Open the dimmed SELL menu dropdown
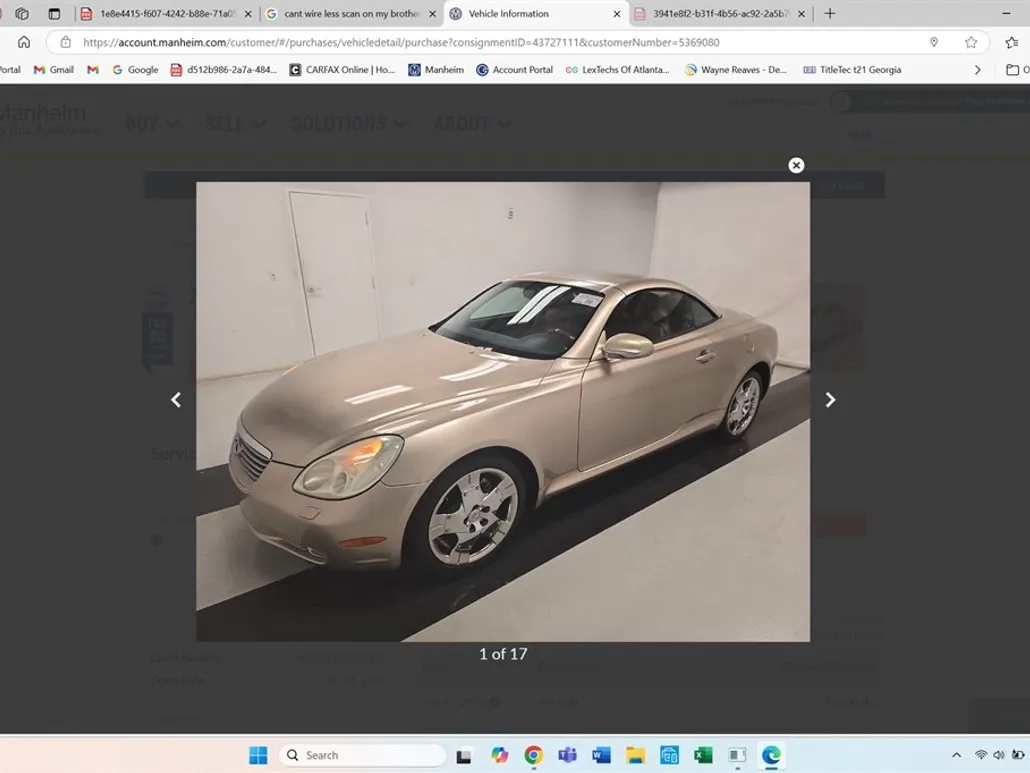The image size is (1030, 773). point(235,123)
